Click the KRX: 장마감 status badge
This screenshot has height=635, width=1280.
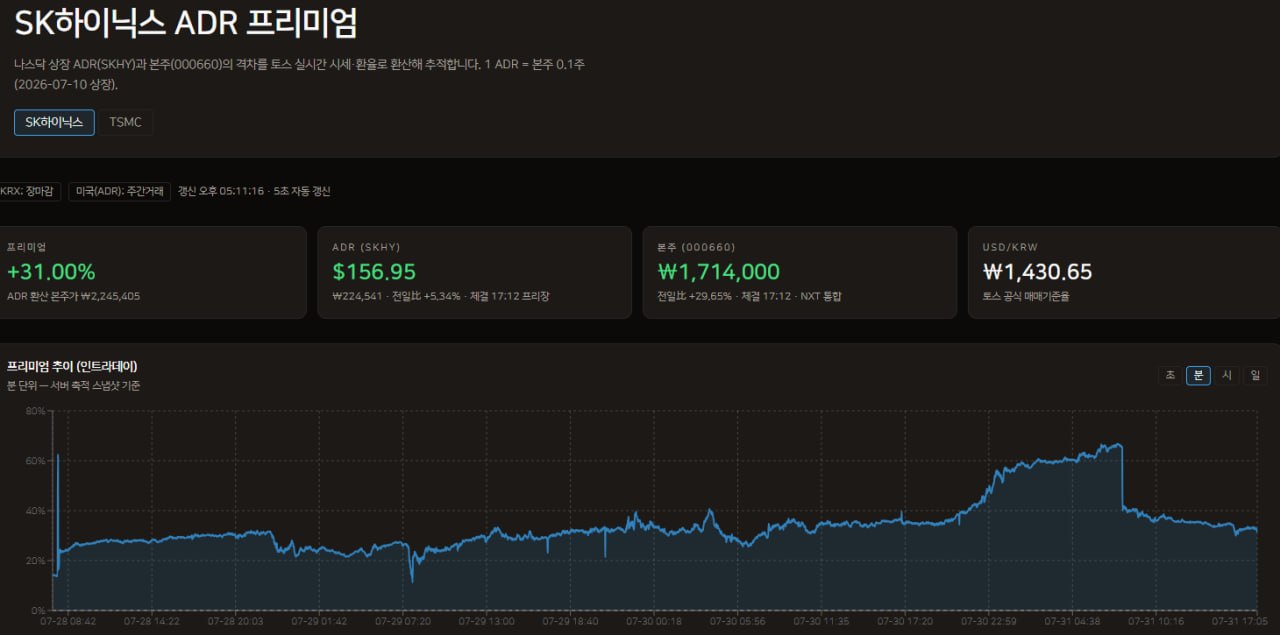tap(30, 191)
